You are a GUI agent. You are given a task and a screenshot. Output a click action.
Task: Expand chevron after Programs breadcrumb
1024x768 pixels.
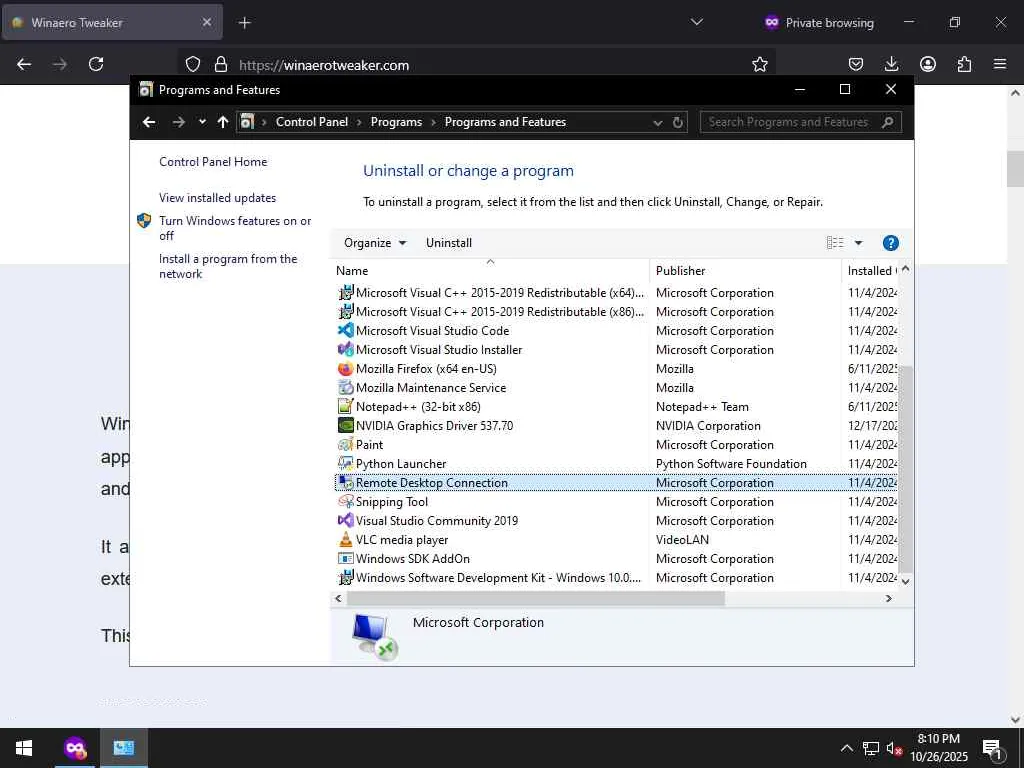[x=433, y=122]
